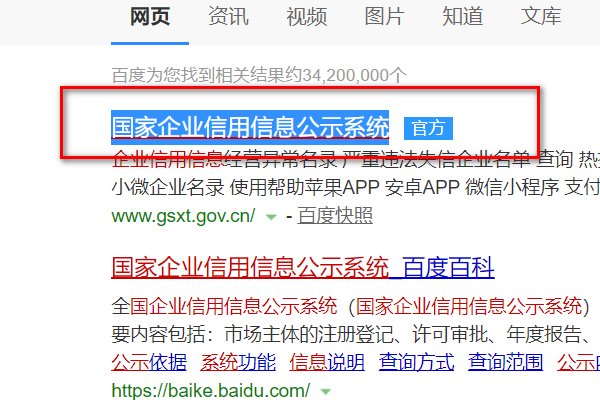This screenshot has height=400, width=600.
Task: Click the 百度为您找到相关结果约34,200,000个 text
Action: 259,75
